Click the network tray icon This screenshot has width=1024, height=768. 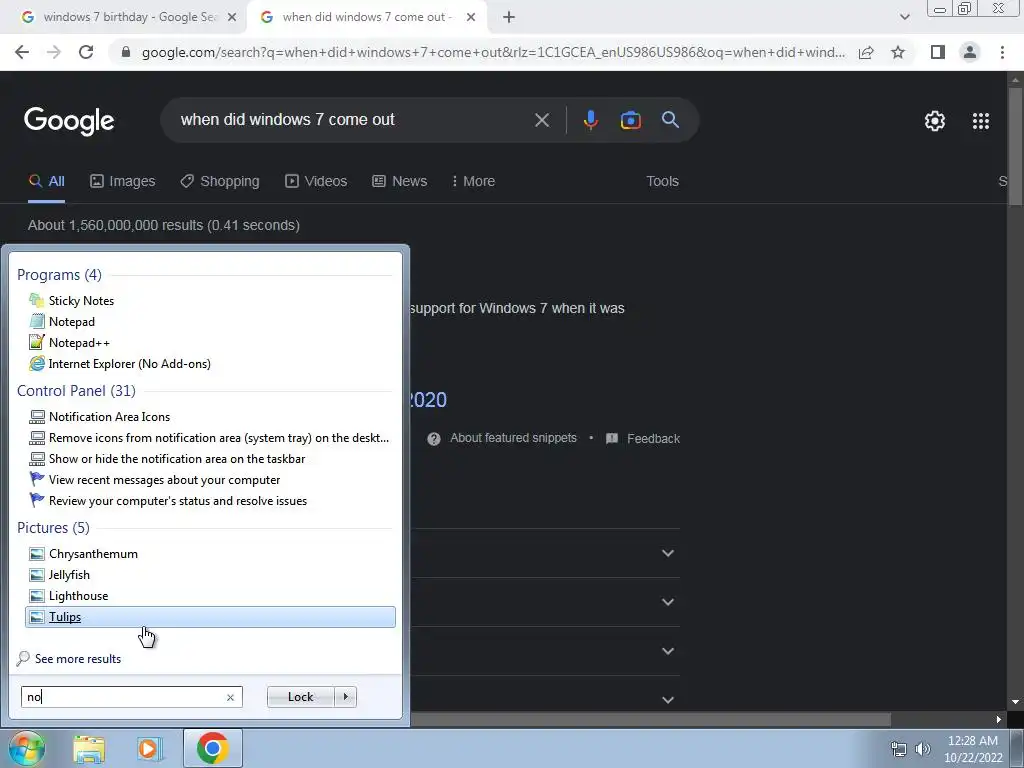point(899,749)
